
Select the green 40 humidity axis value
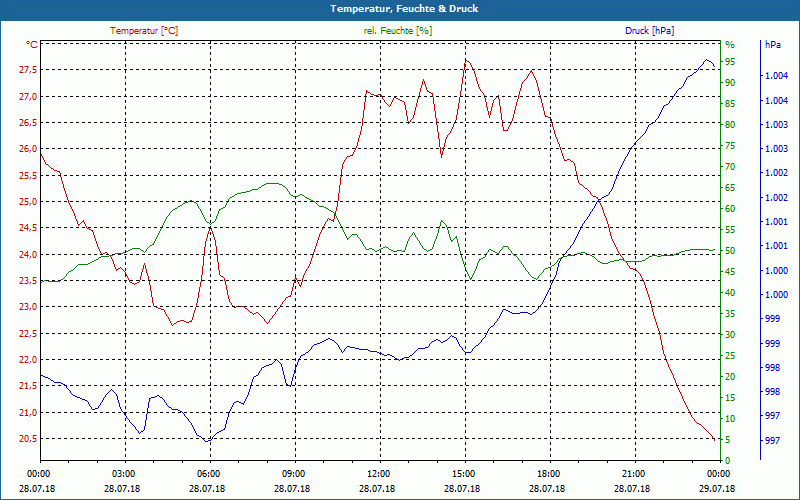pyautogui.click(x=730, y=292)
